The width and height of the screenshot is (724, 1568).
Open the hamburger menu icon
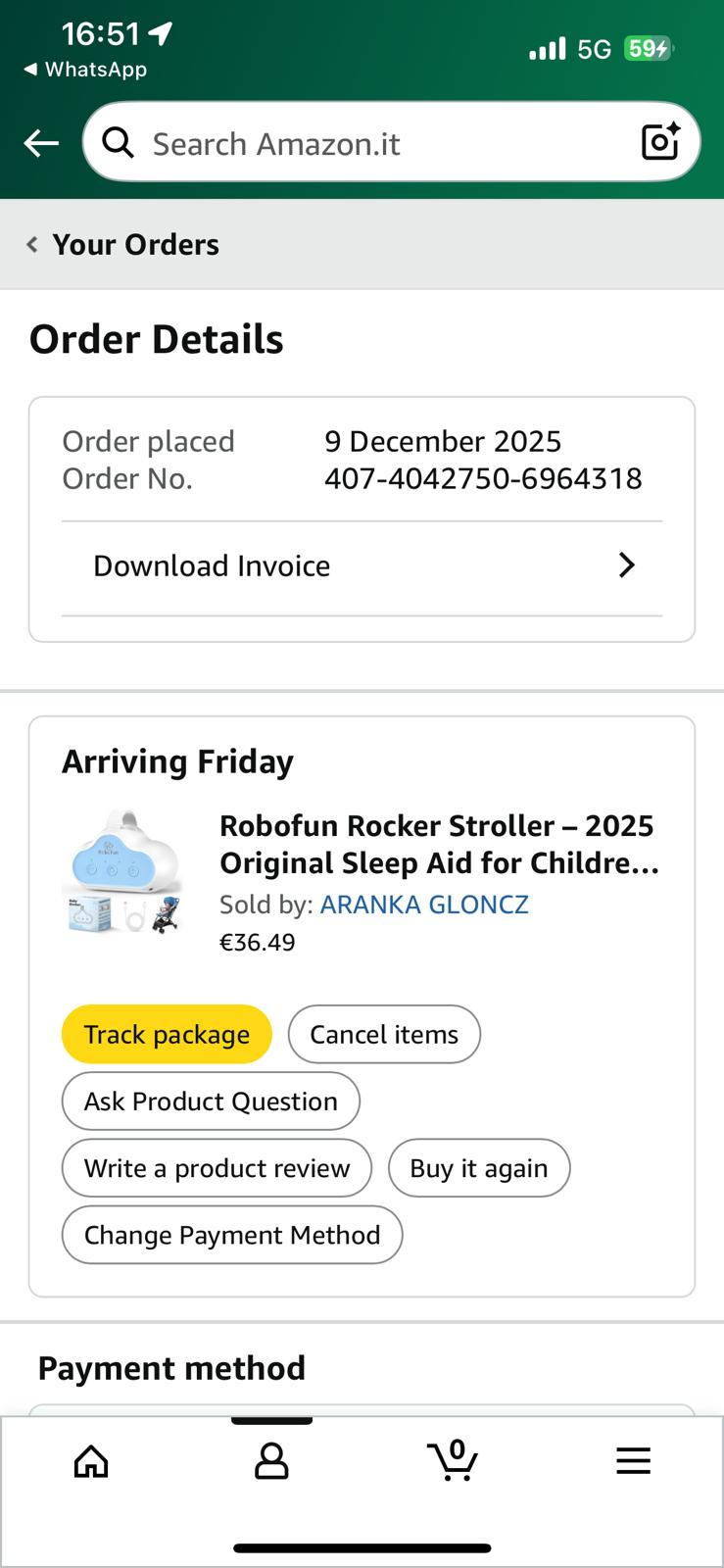point(633,1460)
